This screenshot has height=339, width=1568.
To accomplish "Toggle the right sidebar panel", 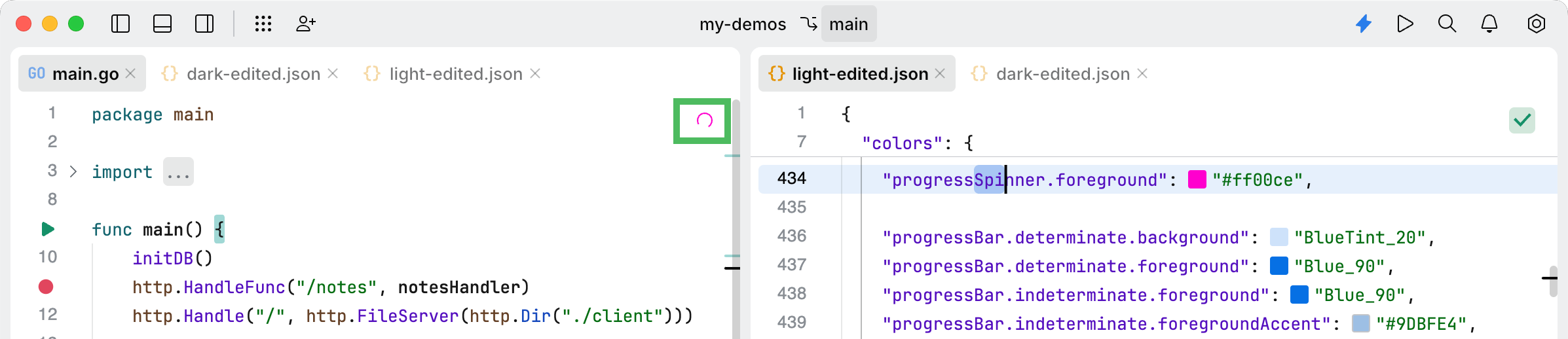I will (204, 24).
